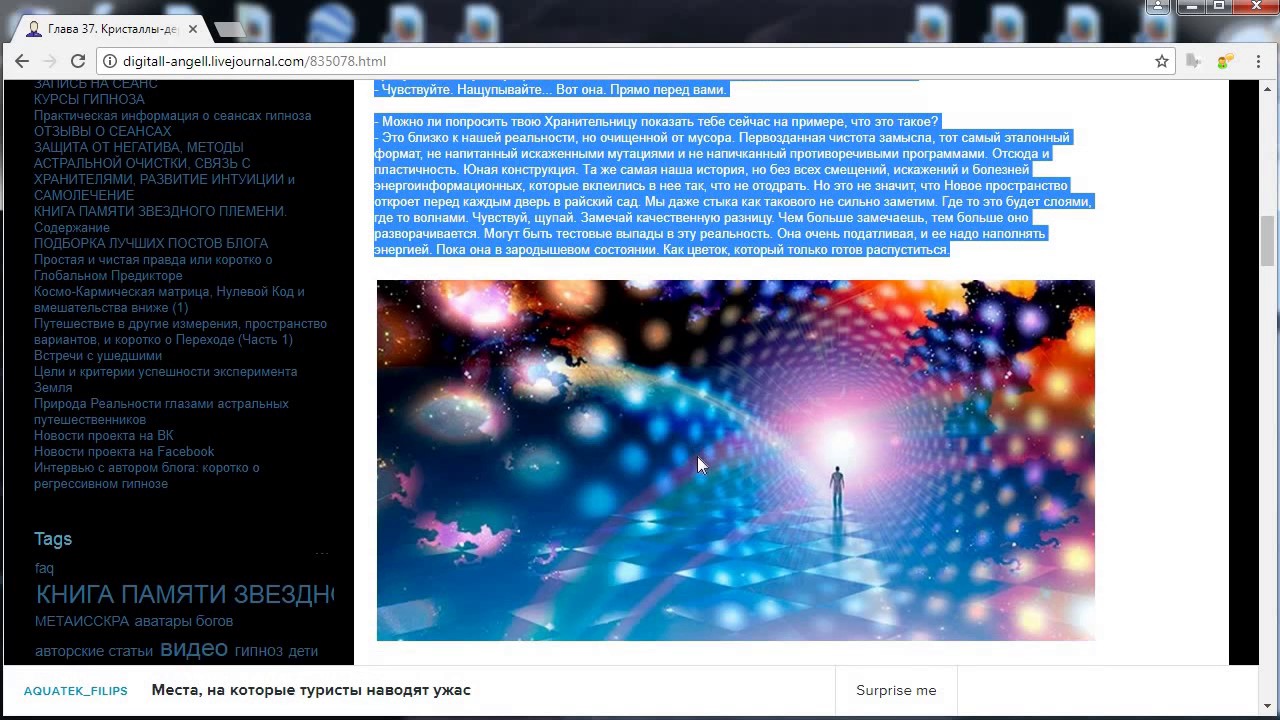Open 'КНИГА ПАМЯТИ ЗВЕЗДНОГО ПЛЕМЕНИ. Содержание' link
This screenshot has width=1280, height=720.
pyautogui.click(x=160, y=219)
